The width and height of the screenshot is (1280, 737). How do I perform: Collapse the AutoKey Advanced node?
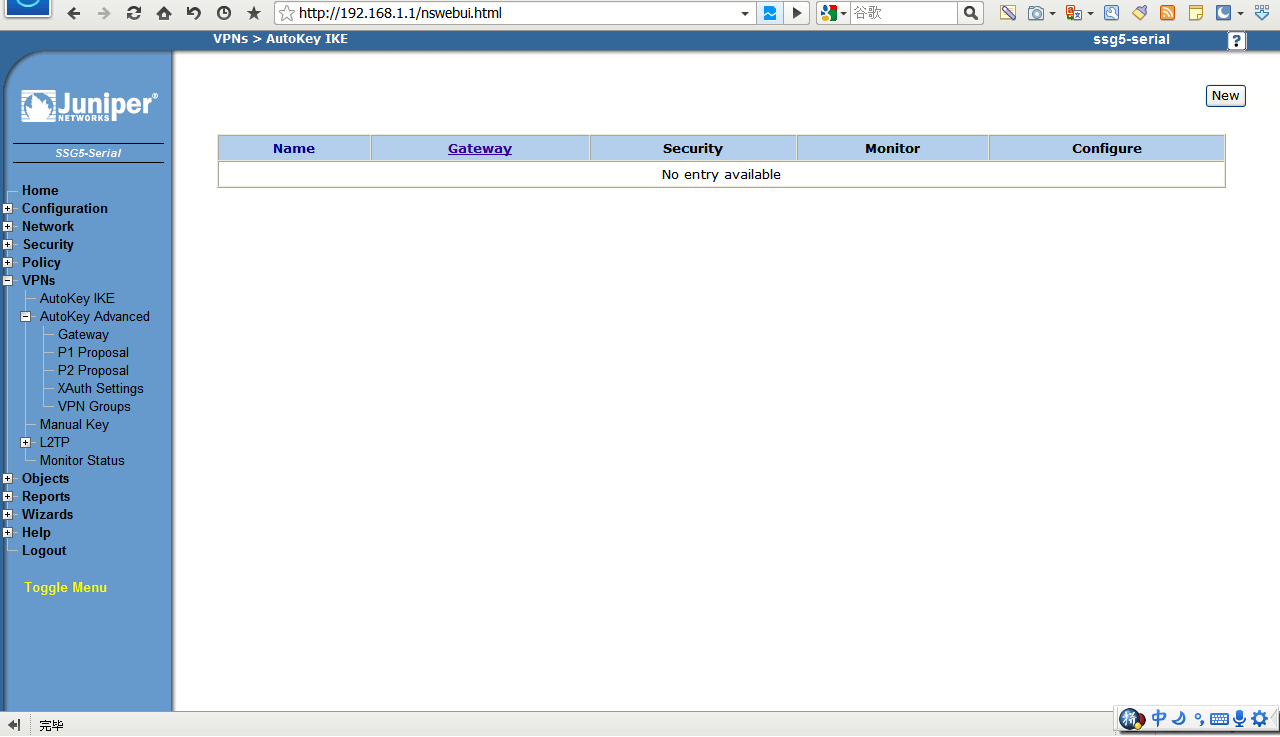[26, 317]
